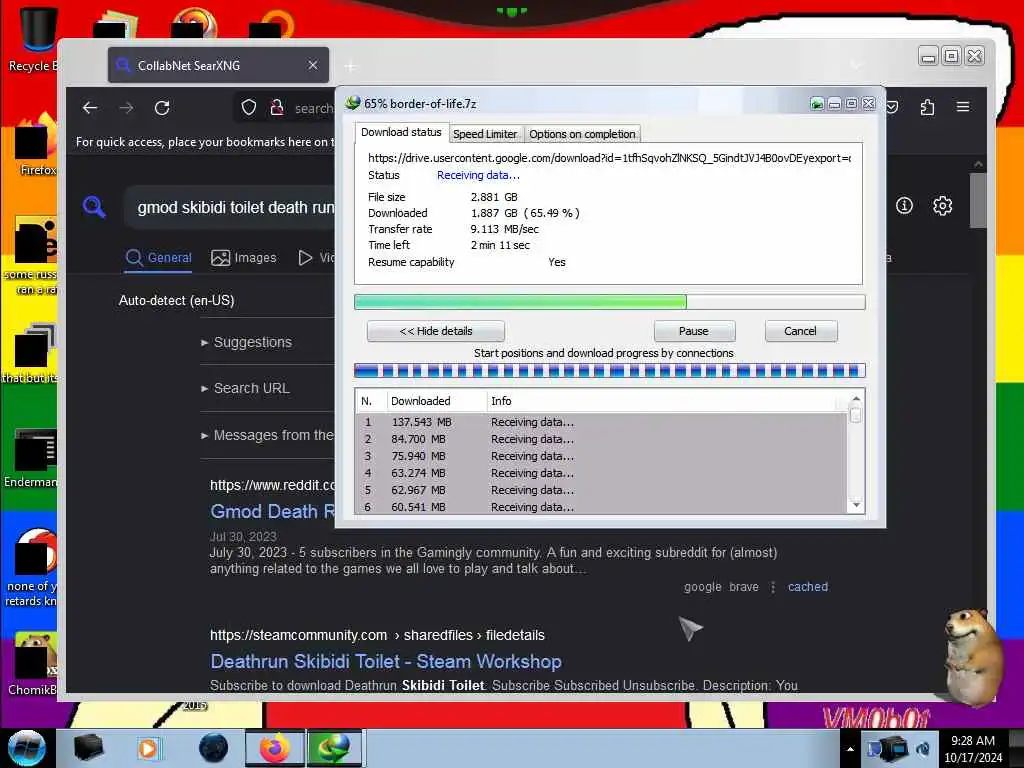This screenshot has height=768, width=1024.
Task: Open the Firefox hamburger menu
Action: [963, 107]
